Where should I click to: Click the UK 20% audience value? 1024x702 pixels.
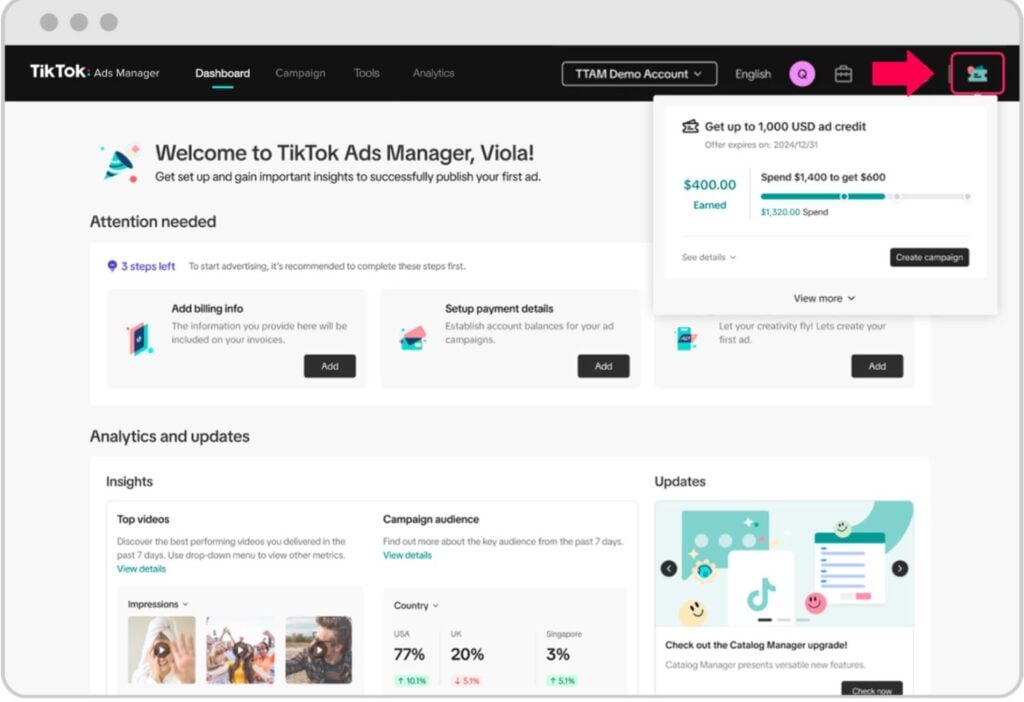coord(467,654)
